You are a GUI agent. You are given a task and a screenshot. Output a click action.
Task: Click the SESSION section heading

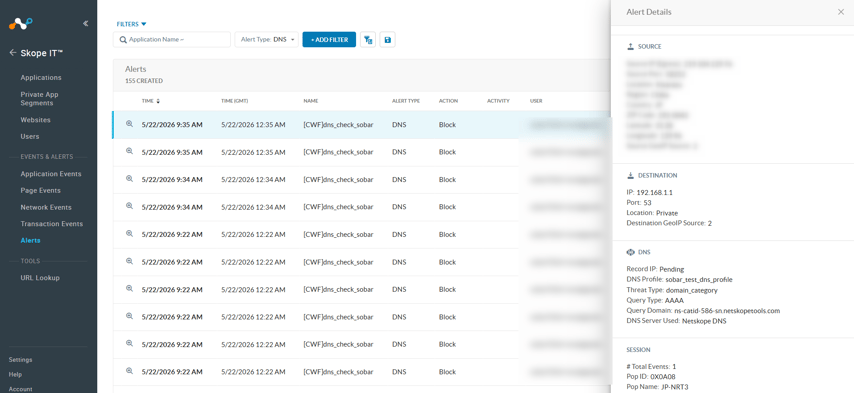pyautogui.click(x=638, y=350)
